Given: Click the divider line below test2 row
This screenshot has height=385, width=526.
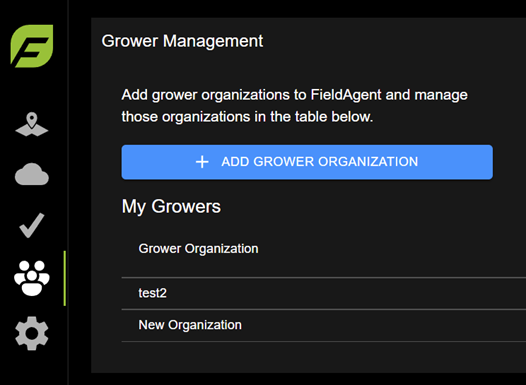Looking at the screenshot, I should click(324, 309).
